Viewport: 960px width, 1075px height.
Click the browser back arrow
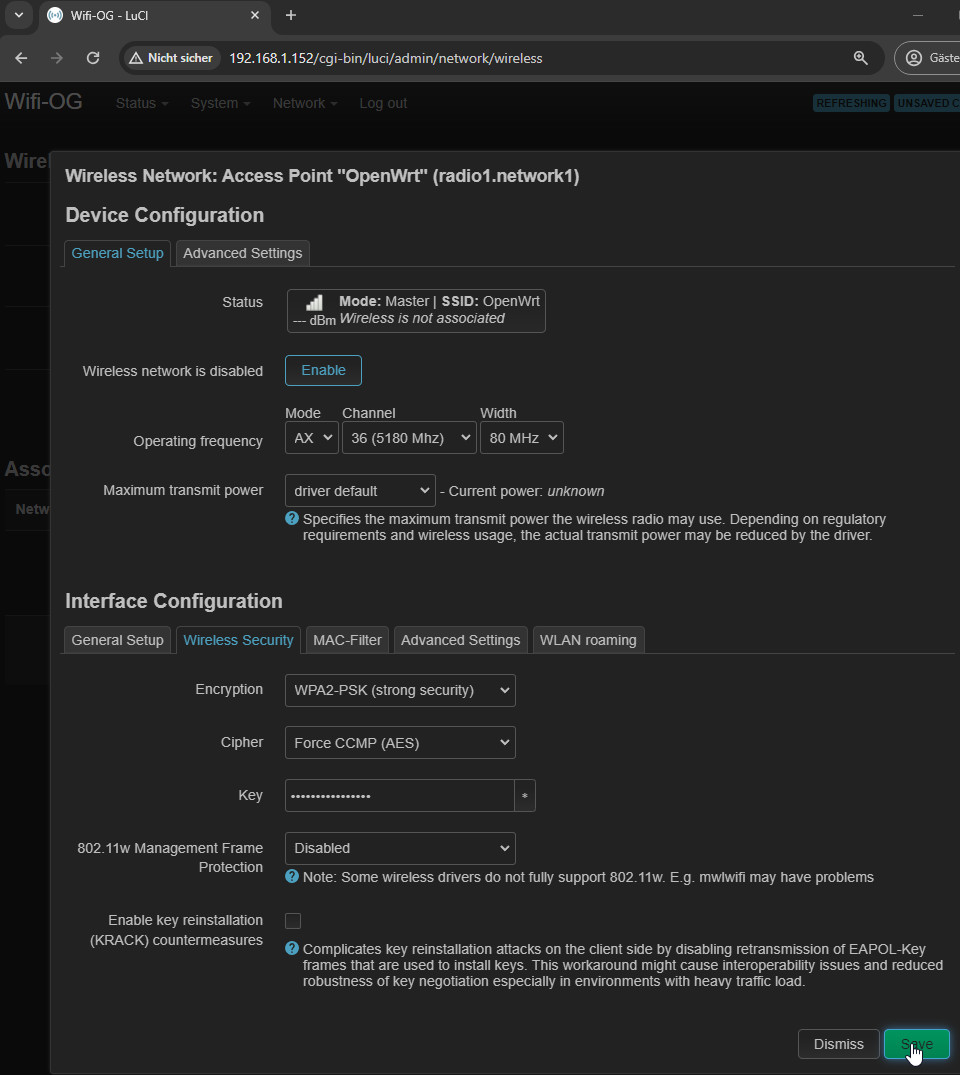click(21, 58)
